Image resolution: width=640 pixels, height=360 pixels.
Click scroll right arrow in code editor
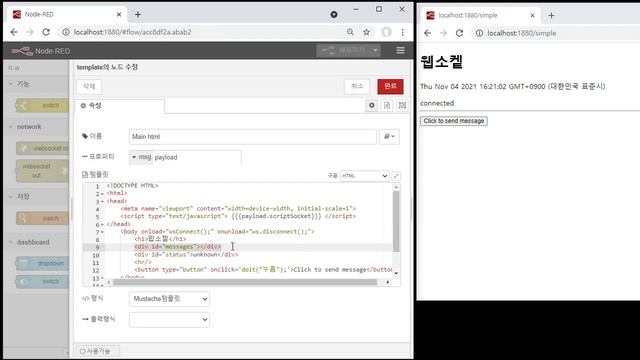coord(388,282)
